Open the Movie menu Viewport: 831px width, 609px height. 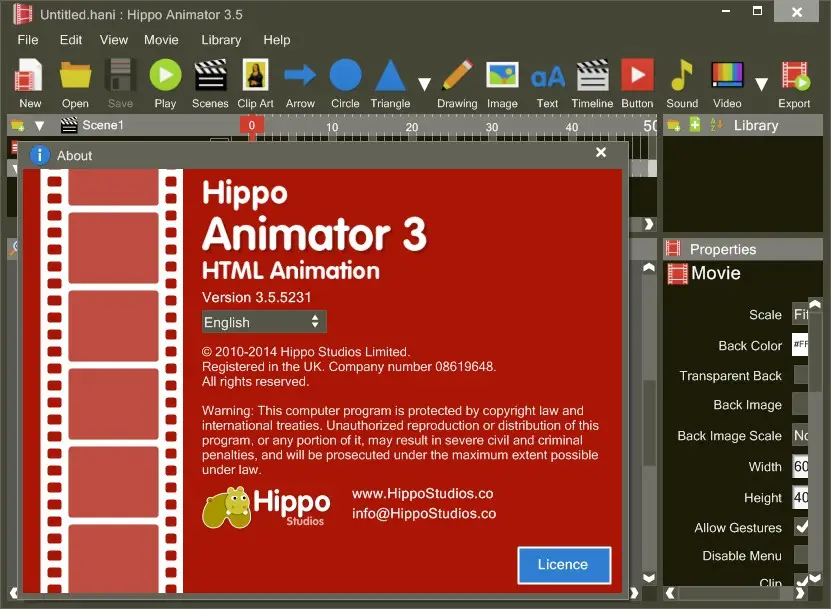[x=161, y=40]
